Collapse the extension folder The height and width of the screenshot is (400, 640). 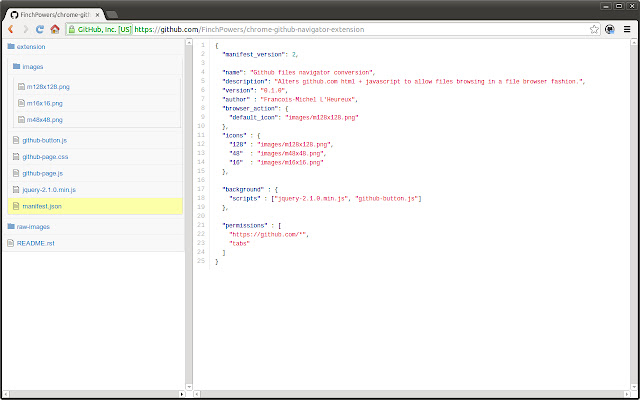pos(30,46)
